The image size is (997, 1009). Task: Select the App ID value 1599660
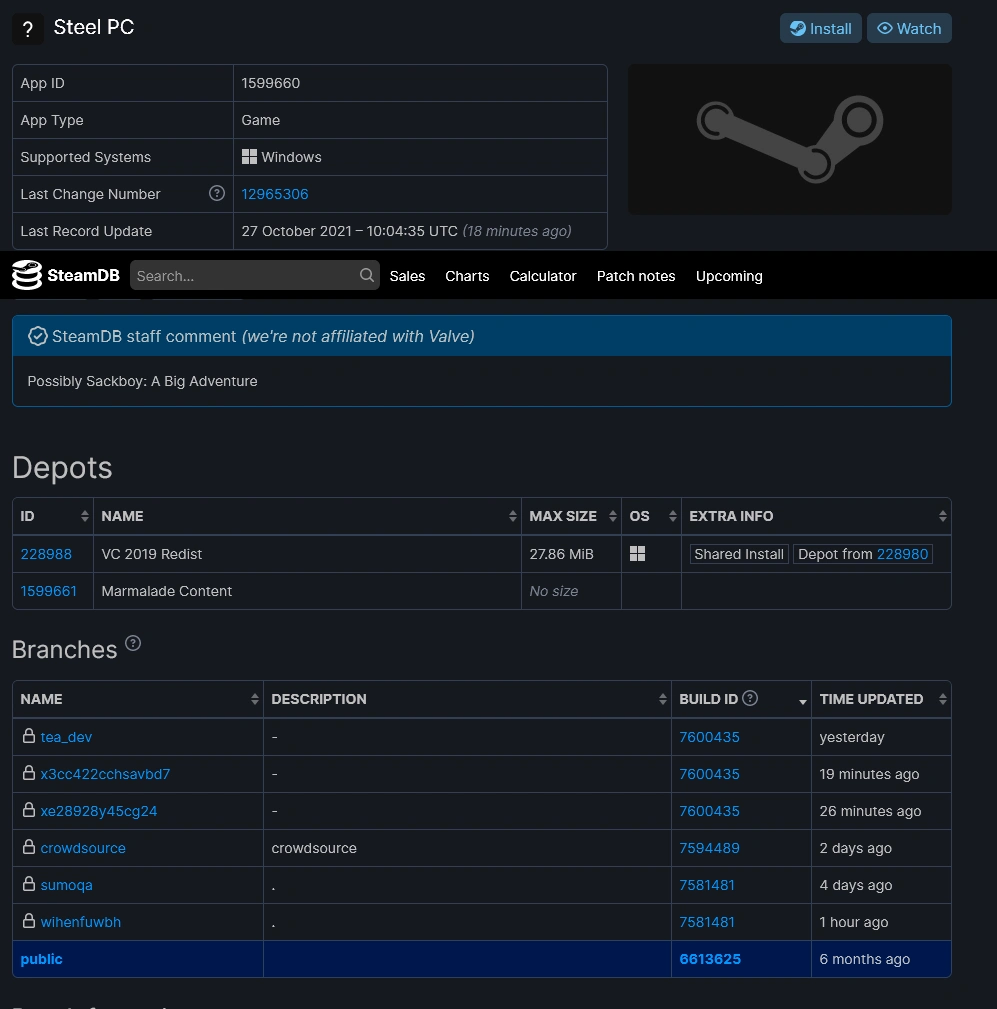(270, 83)
